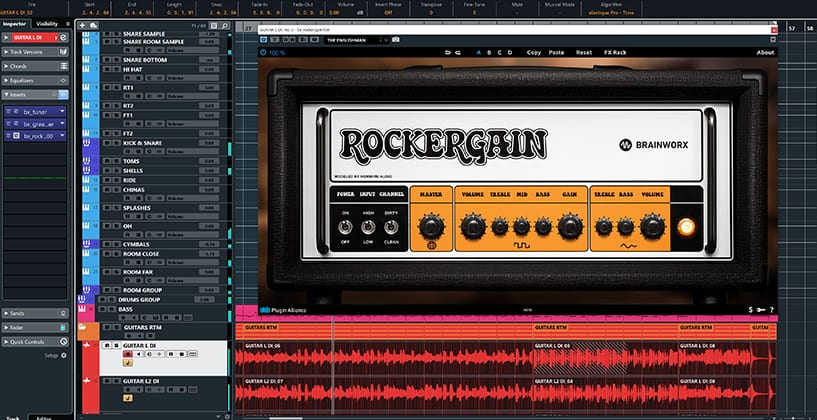This screenshot has width=817, height=420.
Task: Open THE ENGLISHMAN preset dropdown
Action: coord(385,40)
